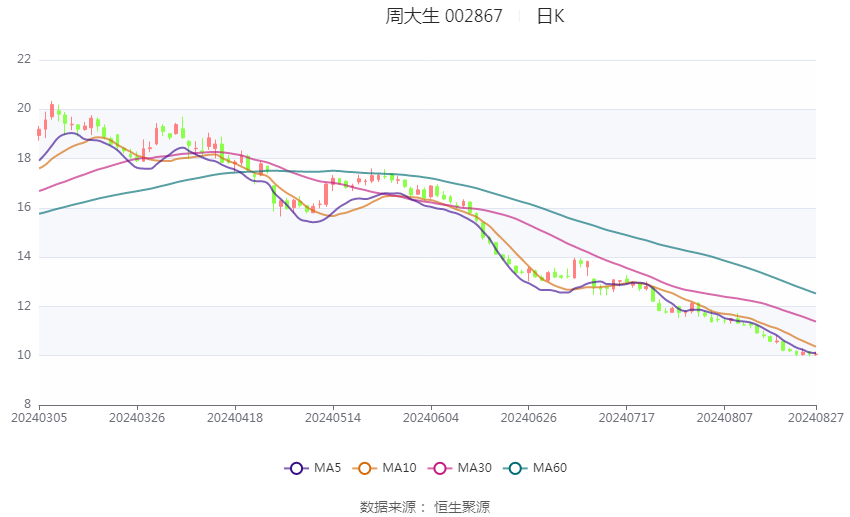Toggle the MA30 legend series
This screenshot has height=517, width=850.
pos(460,468)
